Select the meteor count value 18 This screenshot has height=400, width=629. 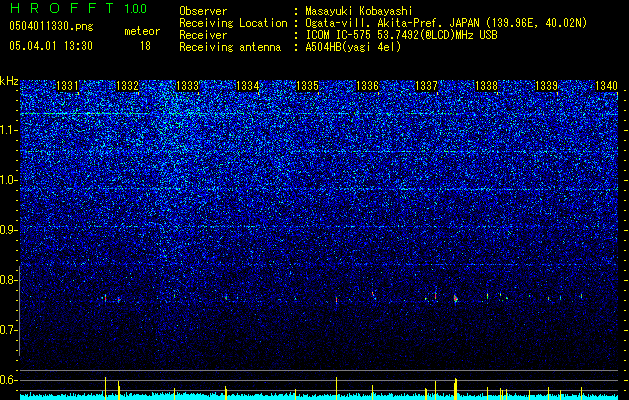[145, 46]
